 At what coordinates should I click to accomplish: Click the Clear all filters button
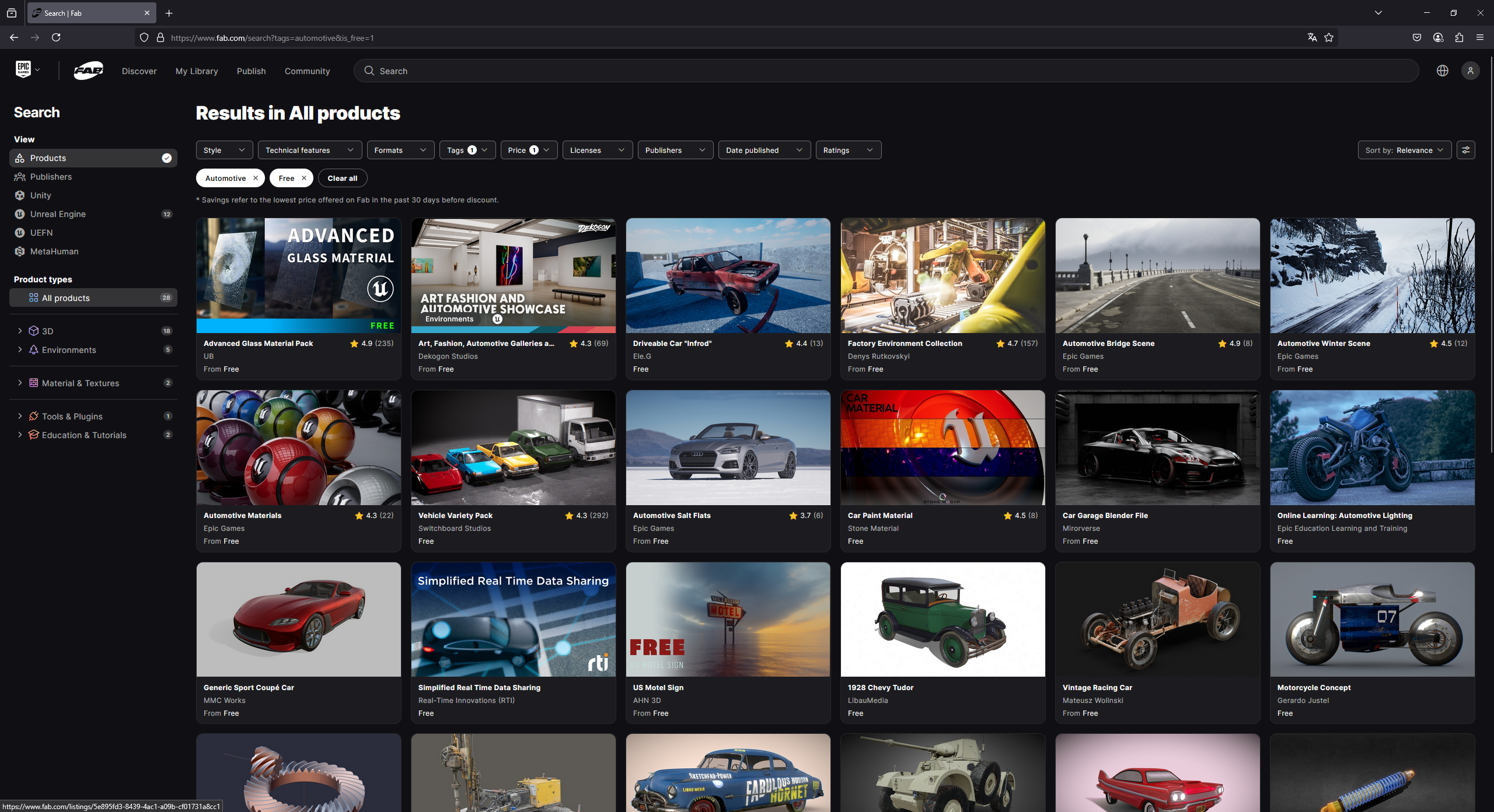tap(342, 178)
